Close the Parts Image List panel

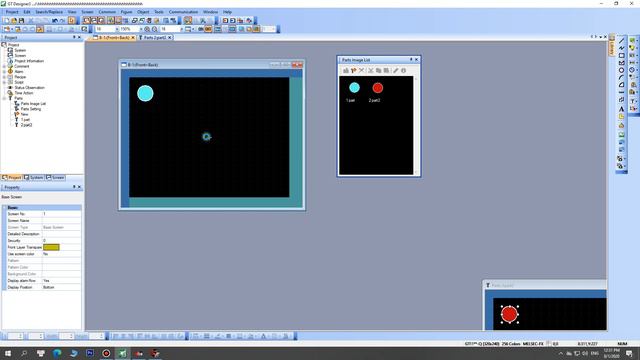click(416, 60)
